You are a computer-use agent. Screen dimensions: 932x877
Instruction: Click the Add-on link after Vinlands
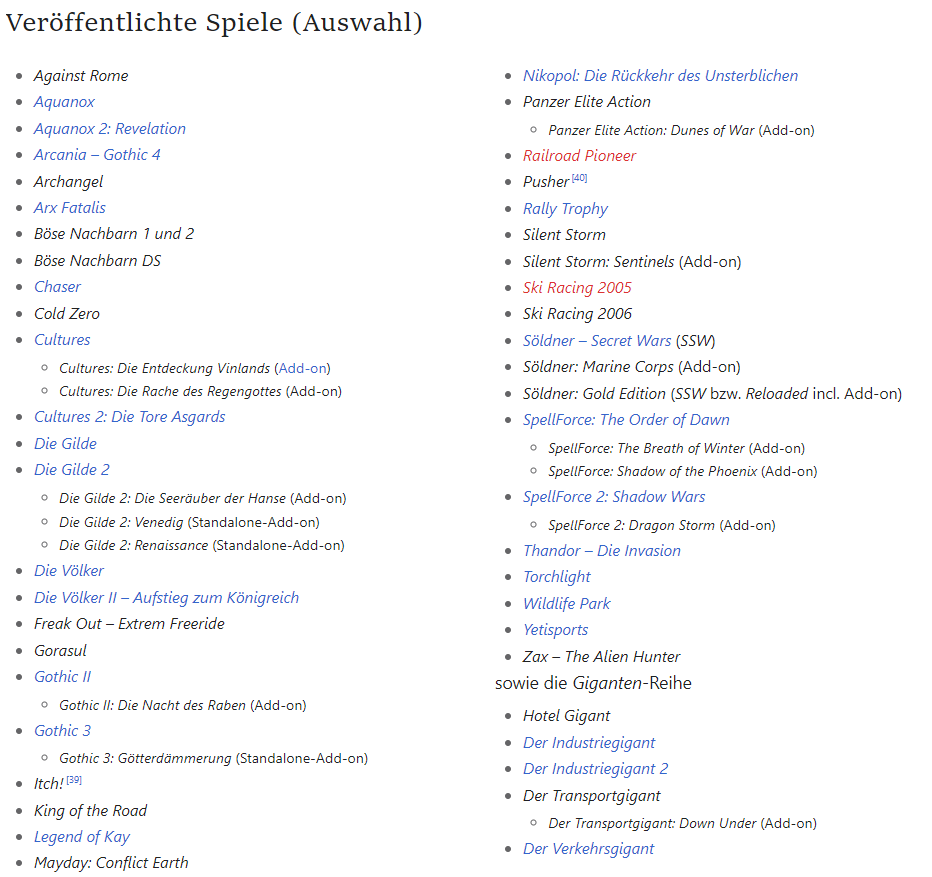click(x=302, y=368)
